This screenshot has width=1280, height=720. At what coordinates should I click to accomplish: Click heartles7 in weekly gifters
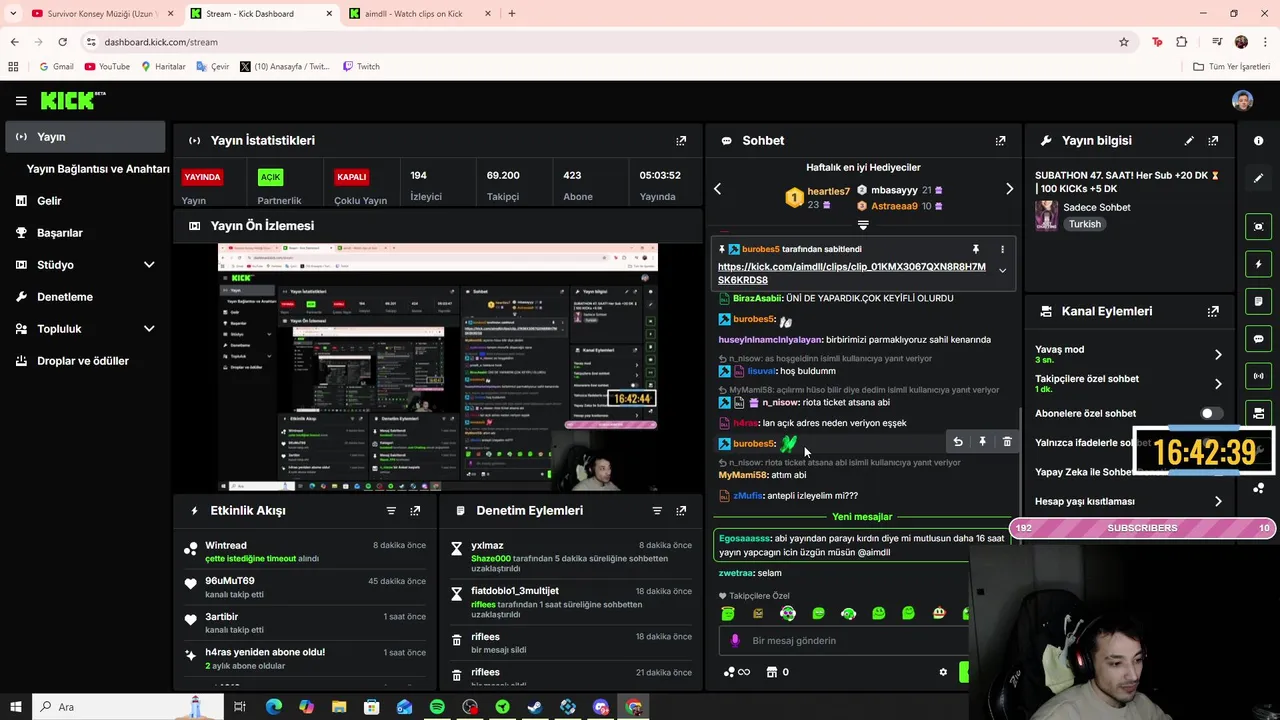828,191
